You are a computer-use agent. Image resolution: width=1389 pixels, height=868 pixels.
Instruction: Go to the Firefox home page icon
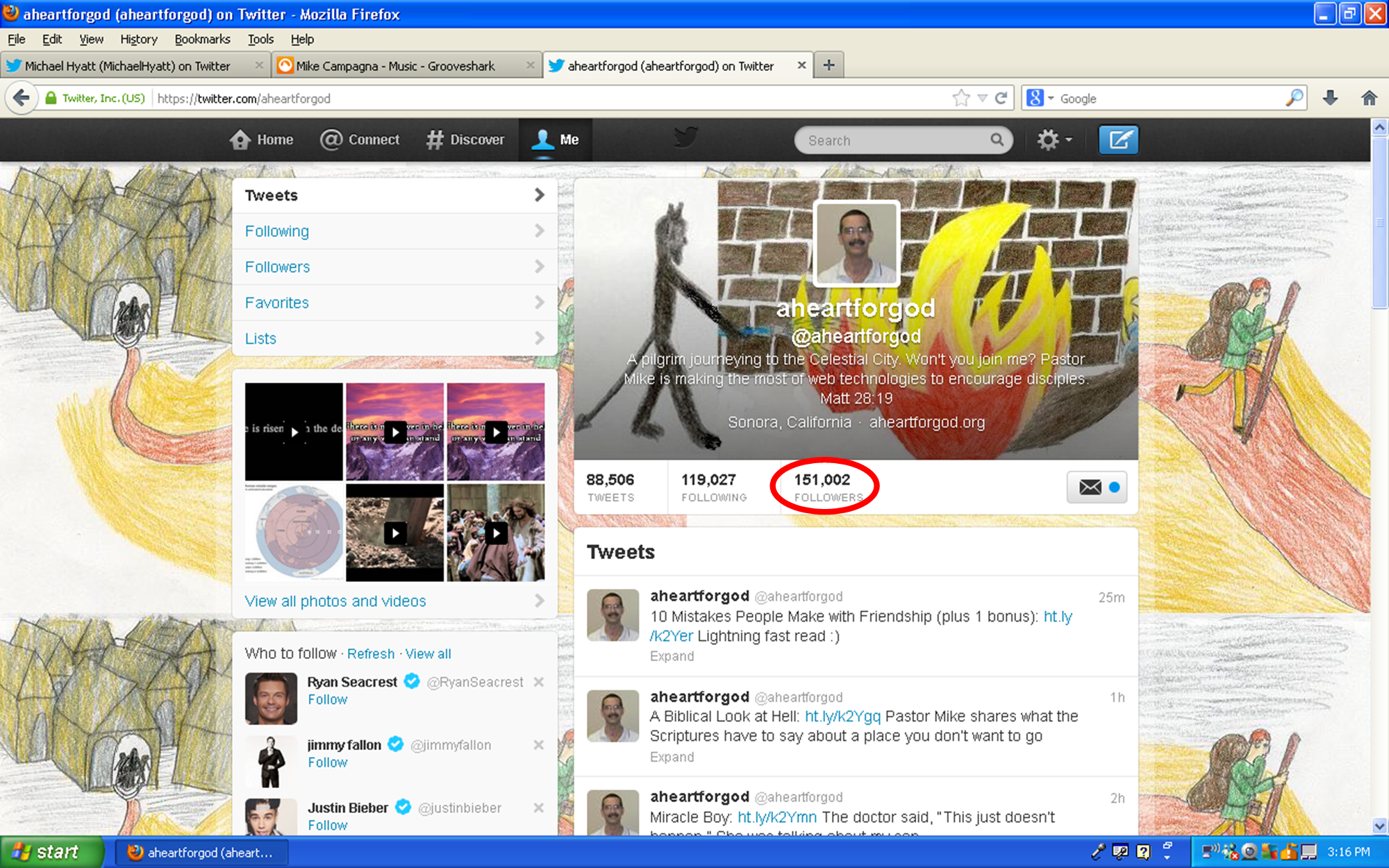click(1369, 98)
